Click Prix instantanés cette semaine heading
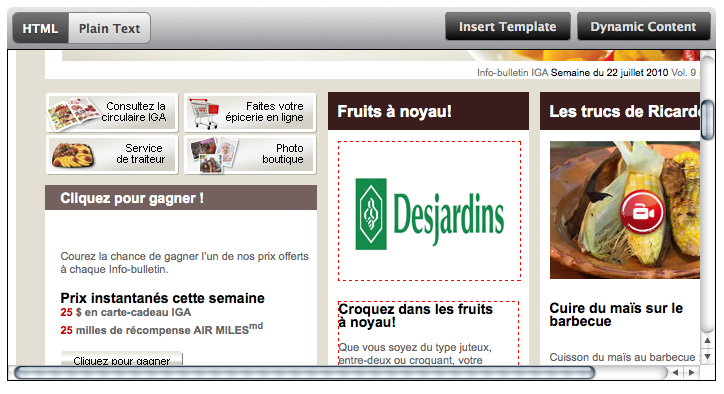 (x=163, y=298)
